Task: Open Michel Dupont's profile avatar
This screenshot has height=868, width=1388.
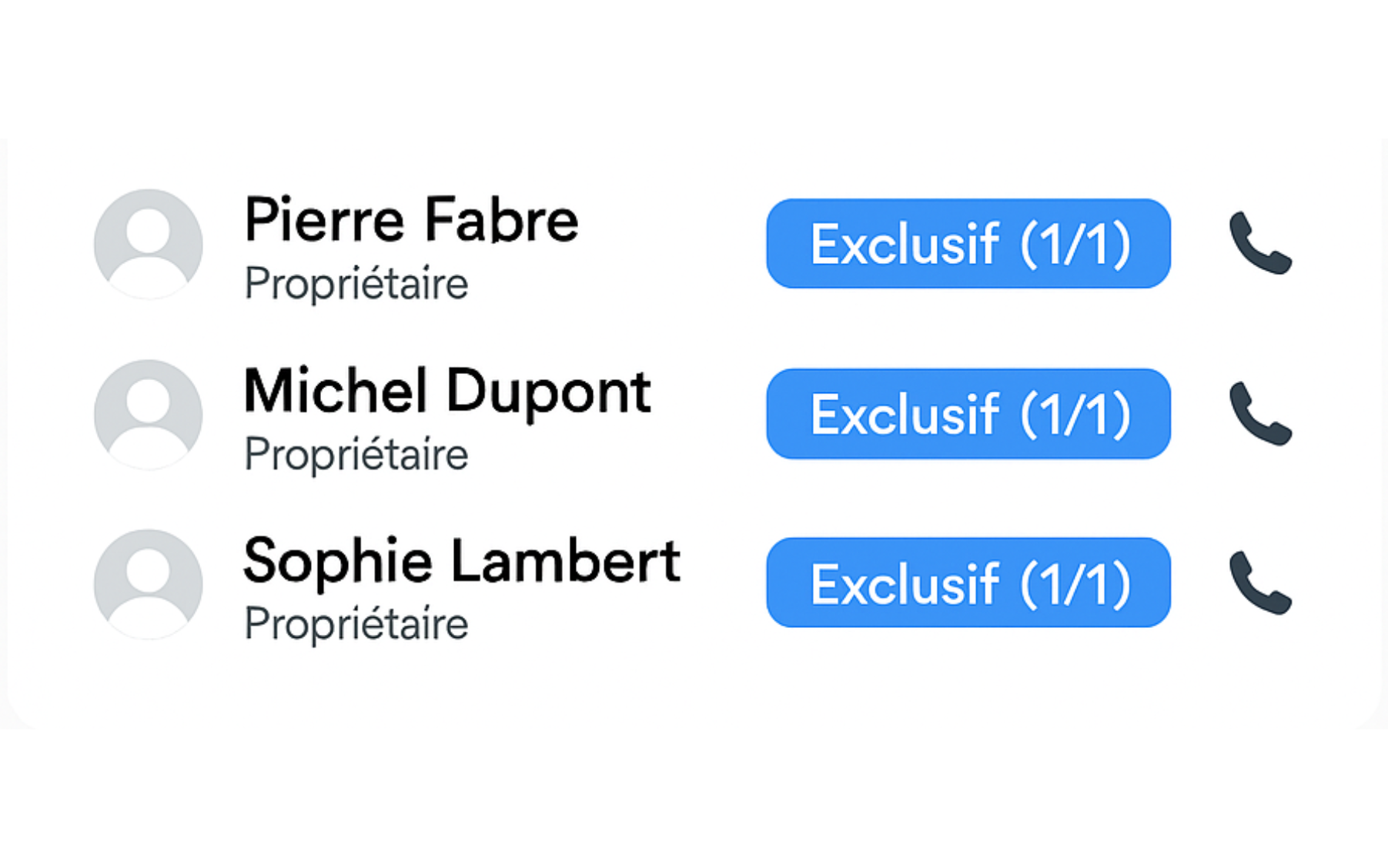Action: (x=148, y=414)
